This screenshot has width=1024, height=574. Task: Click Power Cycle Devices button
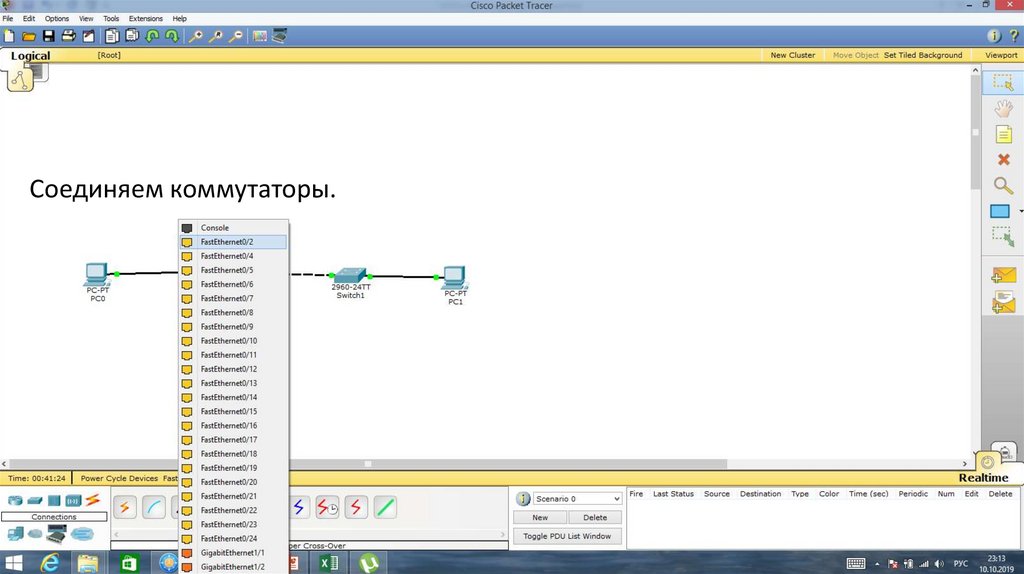119,479
